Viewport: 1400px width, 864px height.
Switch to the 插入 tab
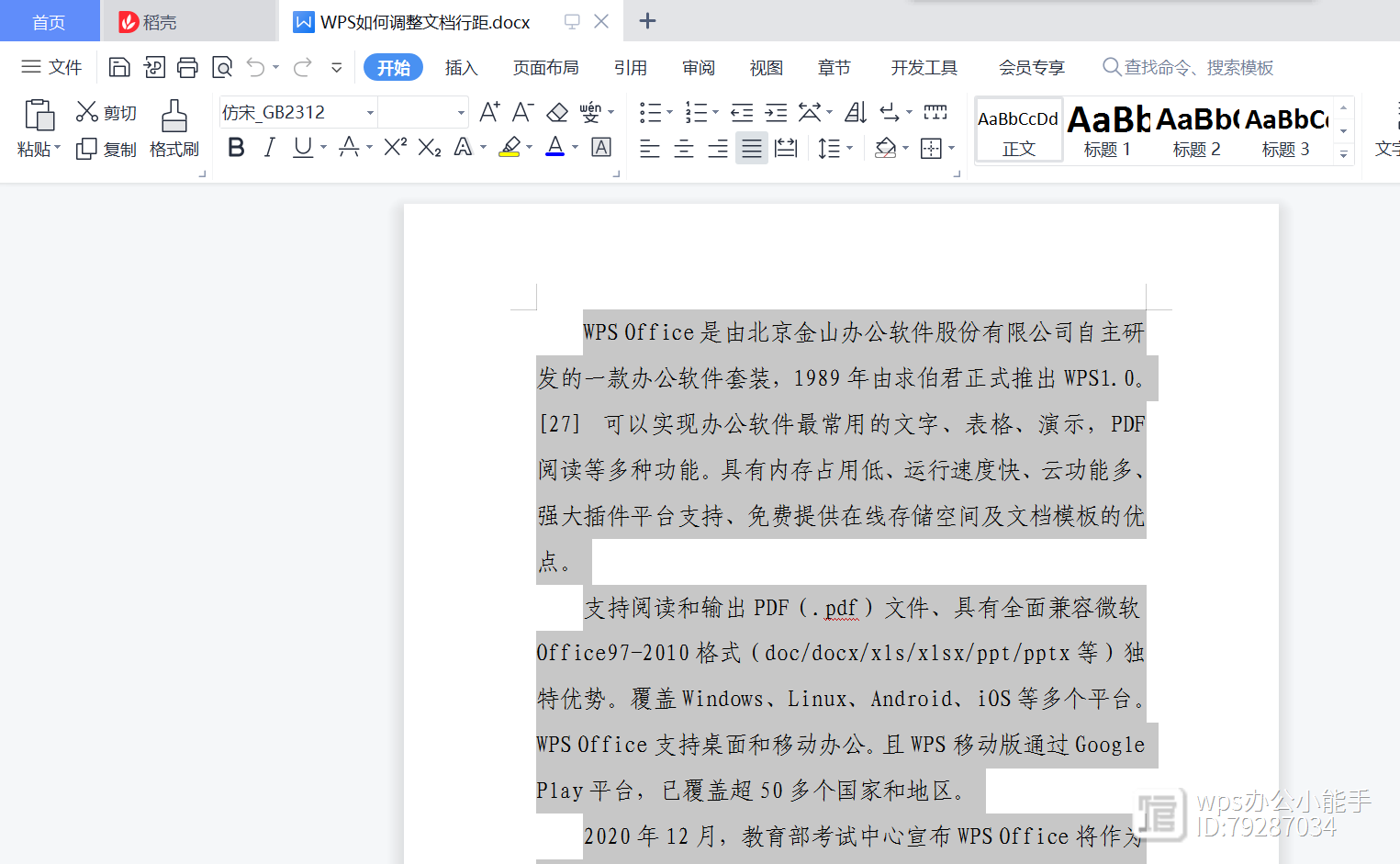(x=461, y=67)
